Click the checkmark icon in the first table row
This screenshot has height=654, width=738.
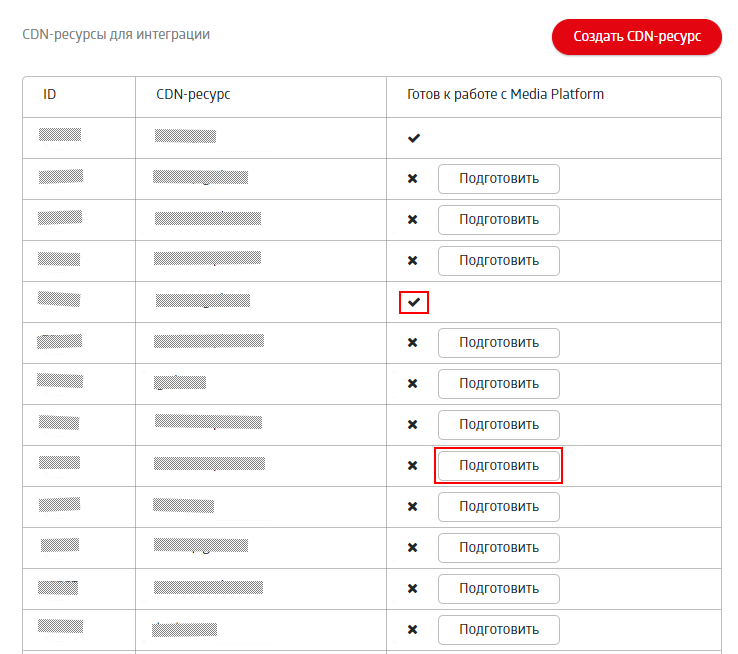[413, 138]
